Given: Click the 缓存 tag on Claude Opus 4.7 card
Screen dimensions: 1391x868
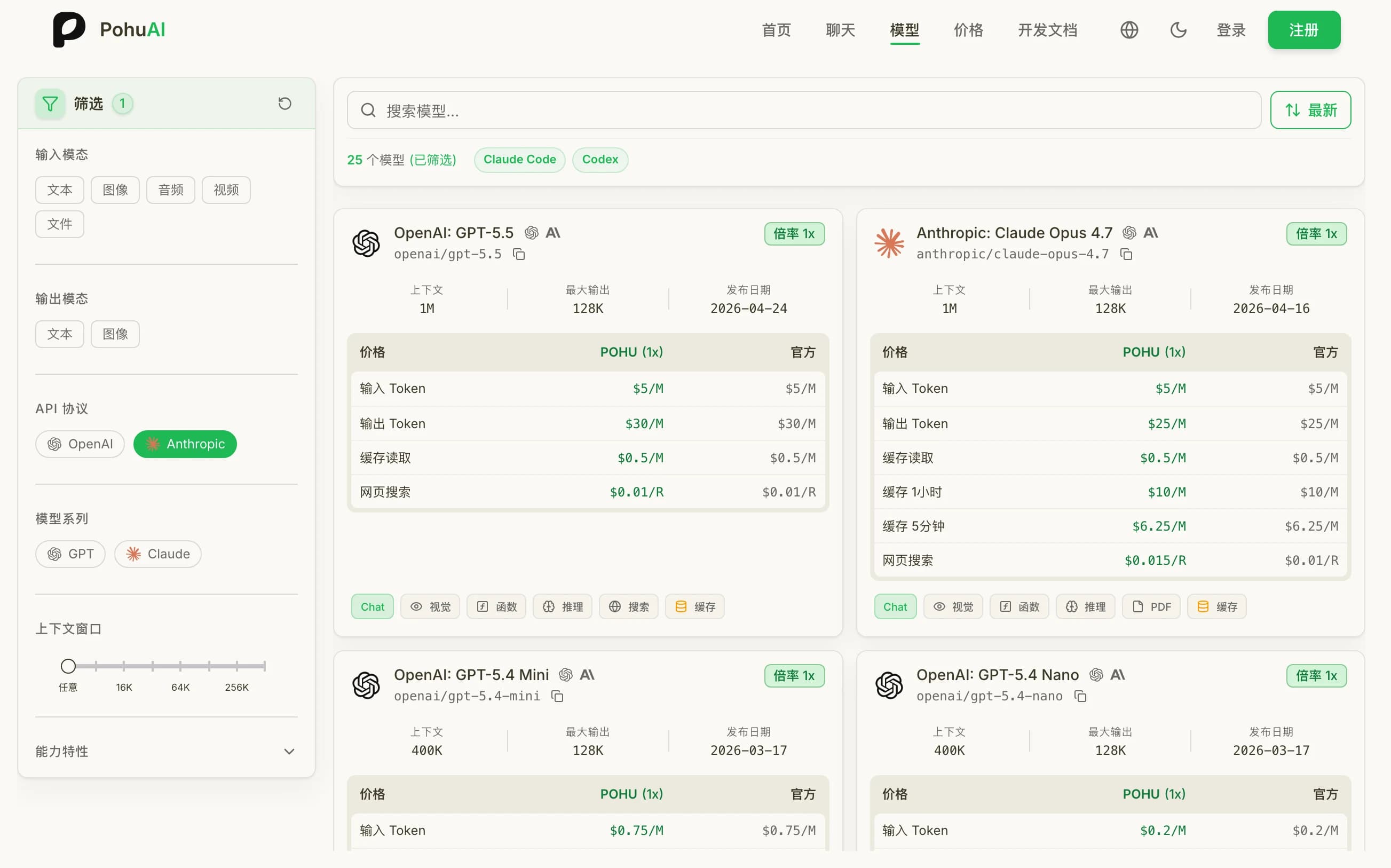Looking at the screenshot, I should pyautogui.click(x=1216, y=607).
